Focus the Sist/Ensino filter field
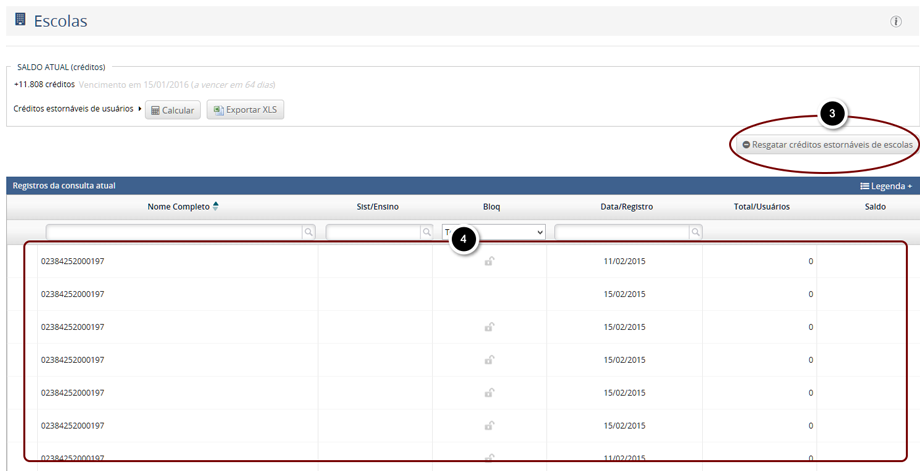This screenshot has width=920, height=471. click(372, 232)
